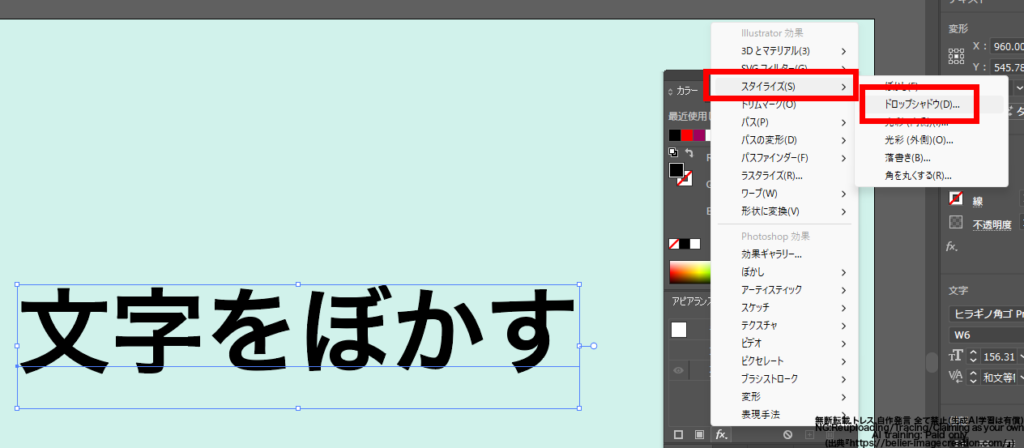Click the fx add-effect button in Appearance panel
This screenshot has width=1024, height=448.
pyautogui.click(x=722, y=434)
